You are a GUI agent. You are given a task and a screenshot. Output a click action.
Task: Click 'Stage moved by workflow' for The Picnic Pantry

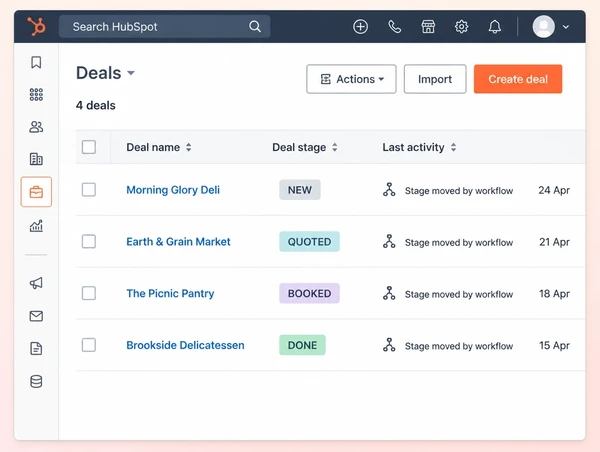click(x=459, y=294)
